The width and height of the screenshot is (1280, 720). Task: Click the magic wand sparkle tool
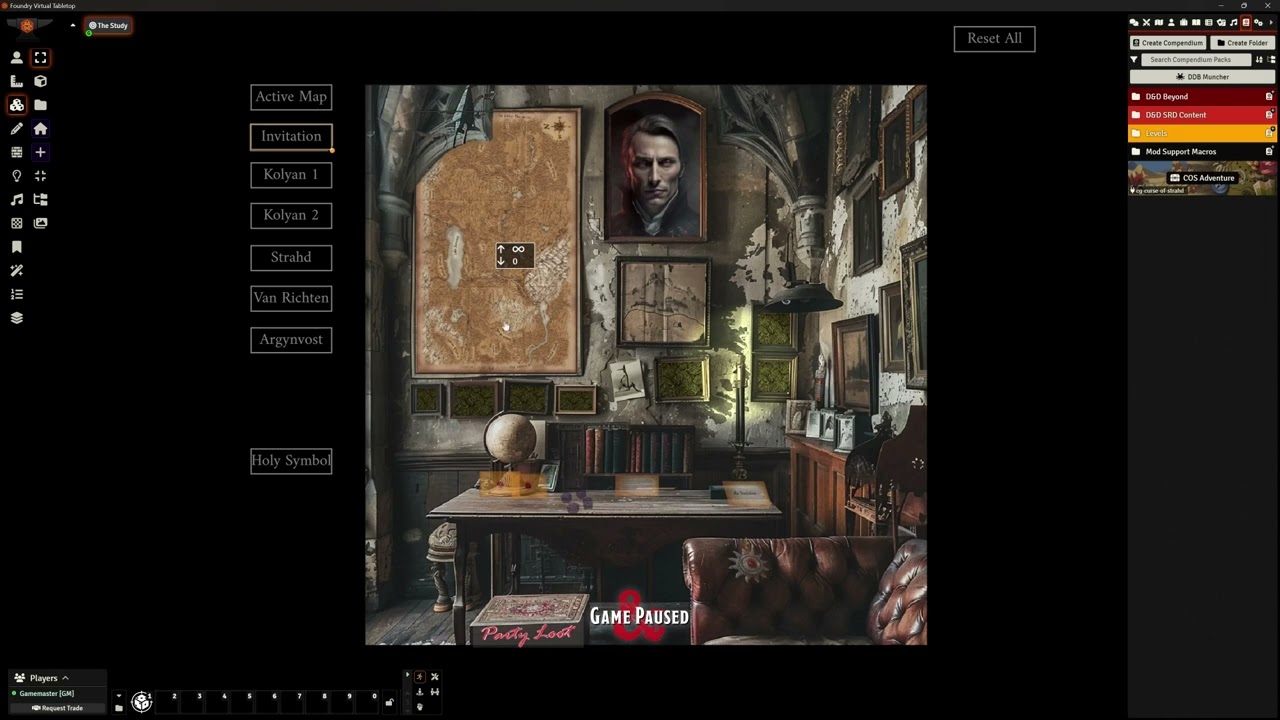(16, 271)
